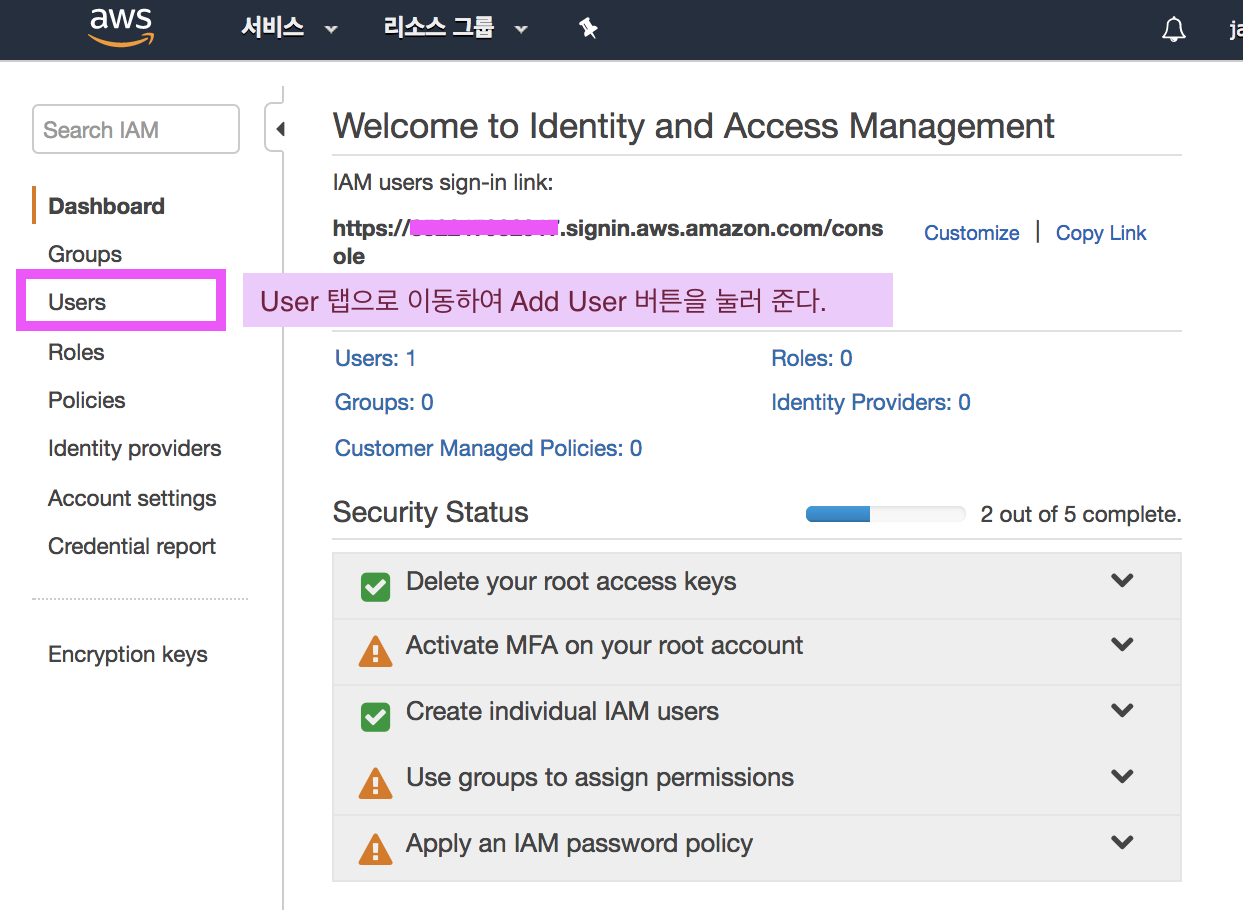The image size is (1243, 910).
Task: Open the 서비스 services dropdown menu
Action: point(289,28)
